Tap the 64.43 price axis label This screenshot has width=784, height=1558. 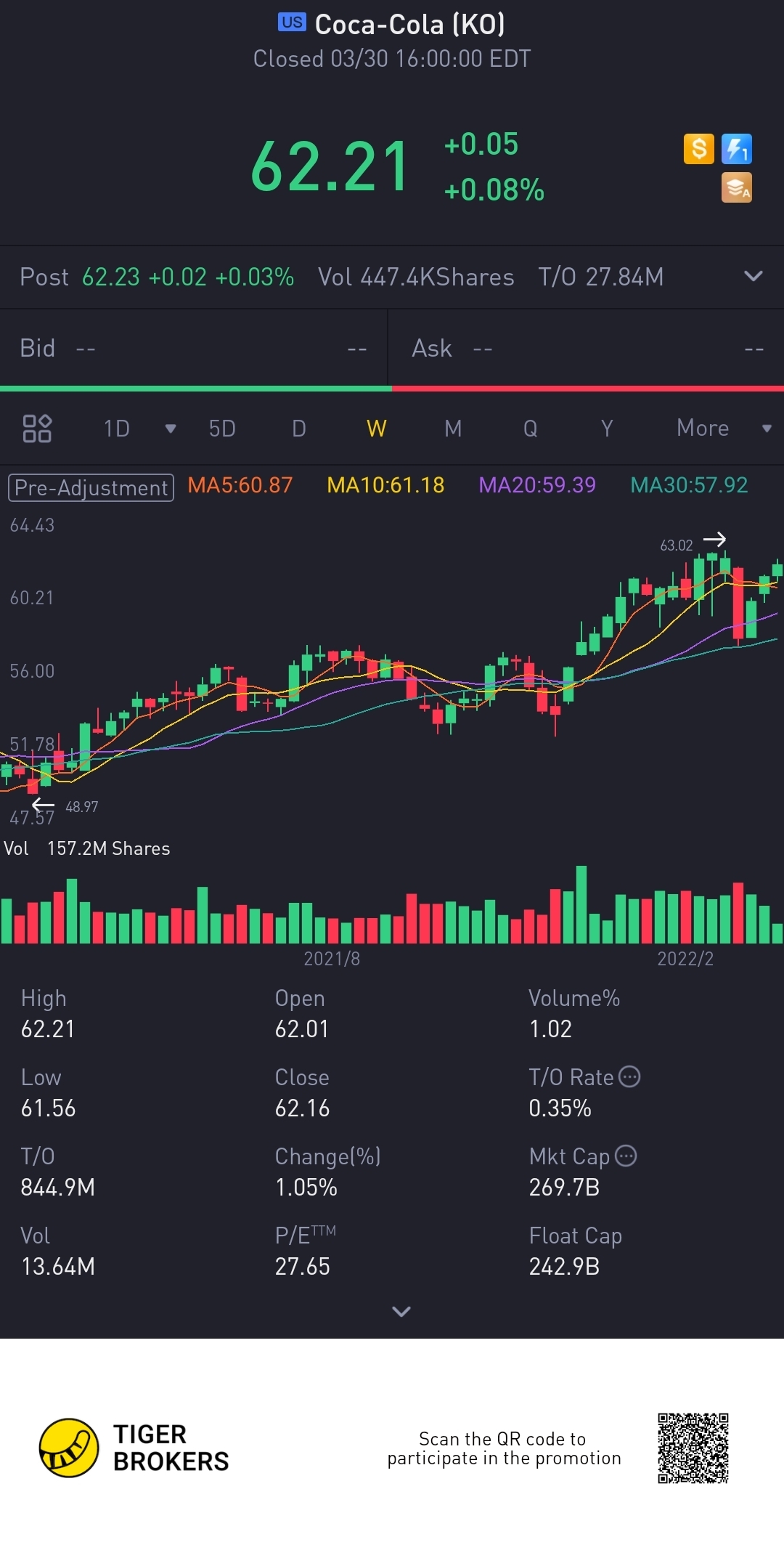coord(32,525)
